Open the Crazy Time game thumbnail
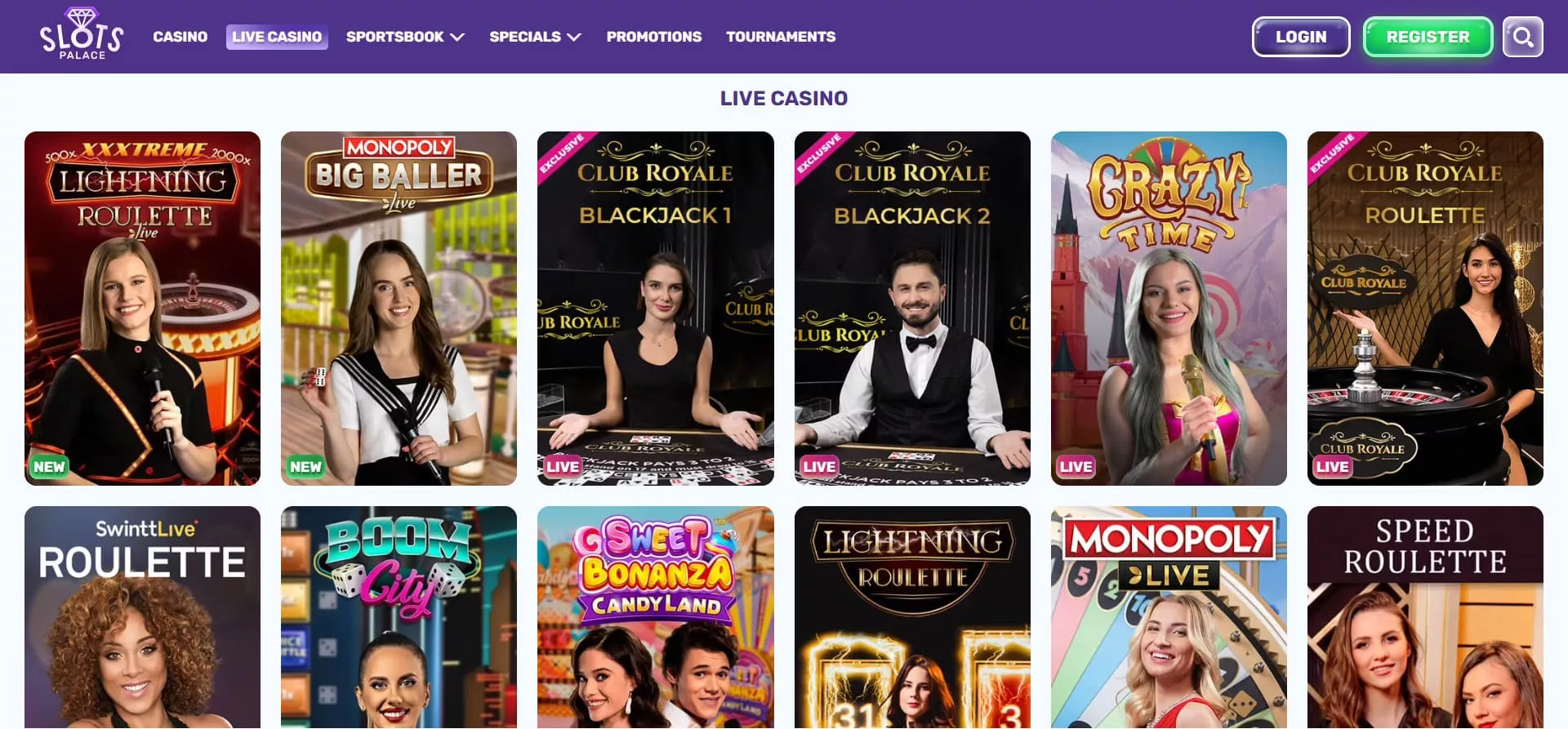This screenshot has height=729, width=1568. pyautogui.click(x=1169, y=309)
